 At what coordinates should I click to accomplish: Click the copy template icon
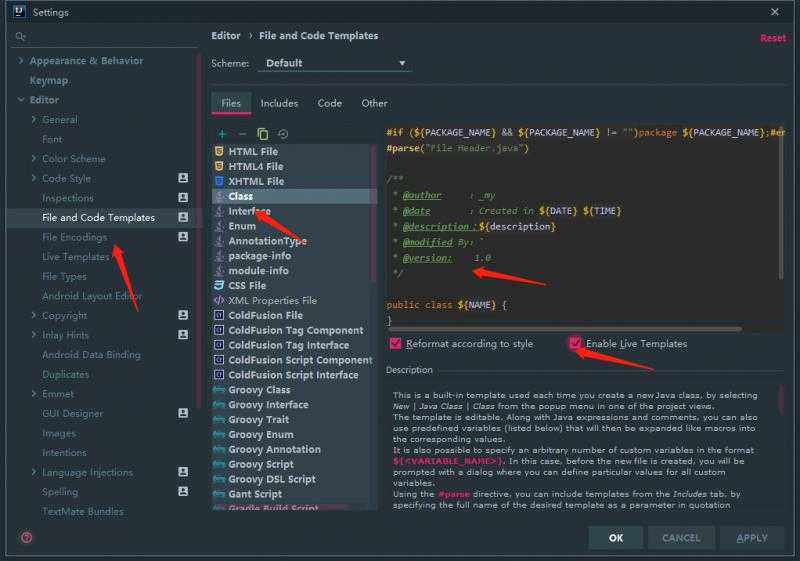coord(263,134)
